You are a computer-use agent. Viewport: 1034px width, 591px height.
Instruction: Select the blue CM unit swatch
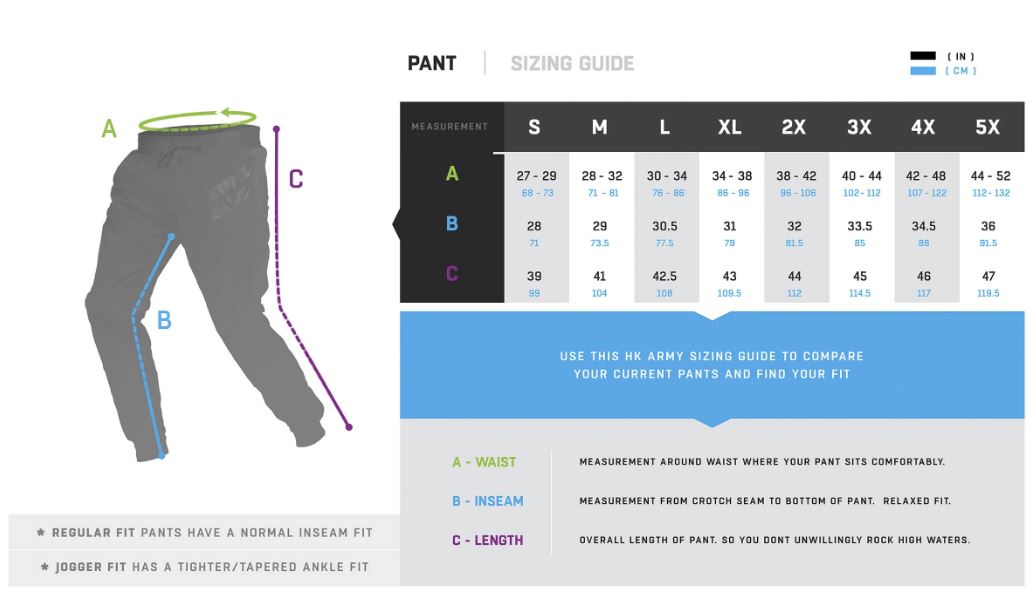coord(923,71)
